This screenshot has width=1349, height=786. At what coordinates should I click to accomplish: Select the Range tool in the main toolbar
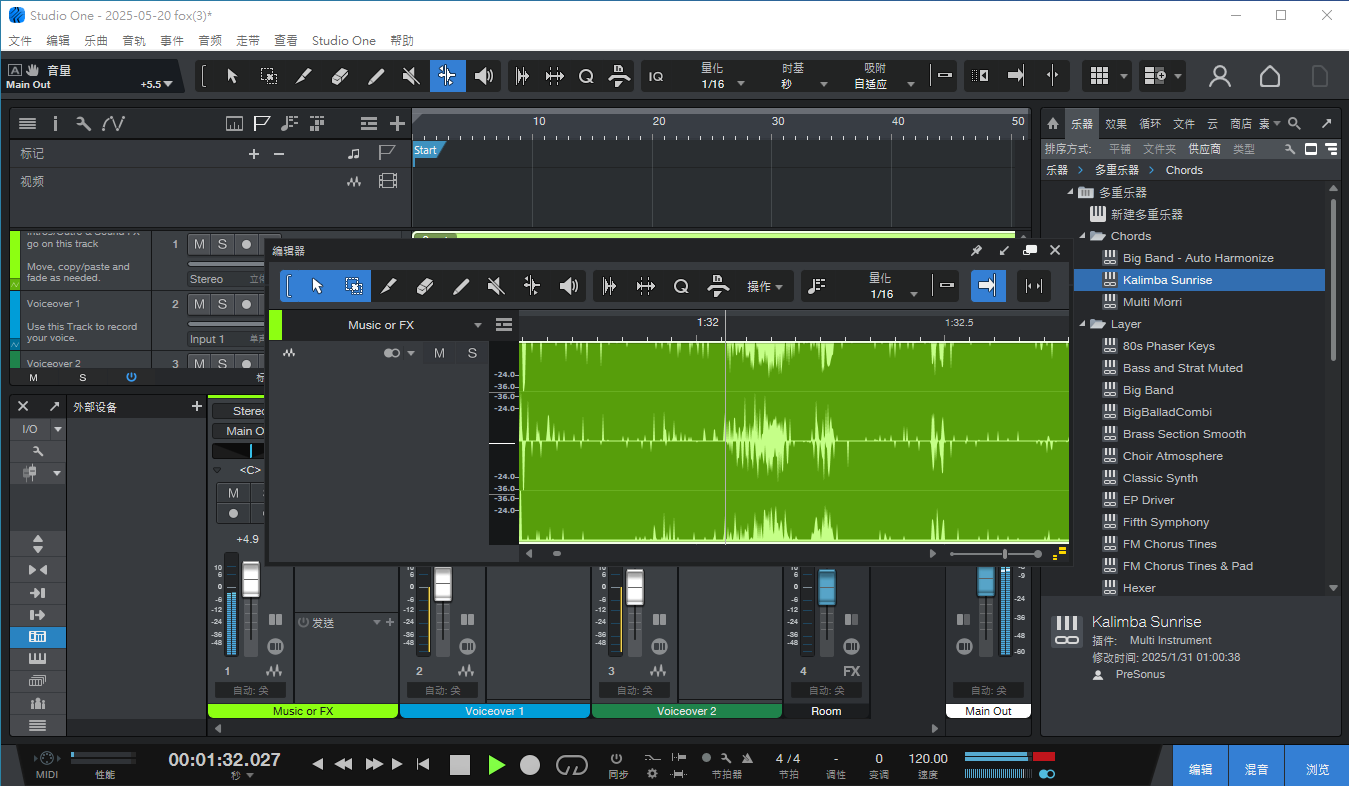(x=268, y=76)
